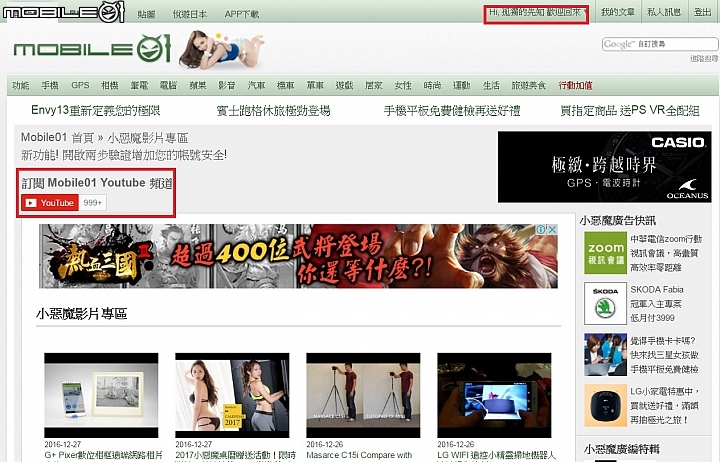Screen dimensions: 720x462
Task: Open the green zoom ad thumbnail
Action: [605, 253]
